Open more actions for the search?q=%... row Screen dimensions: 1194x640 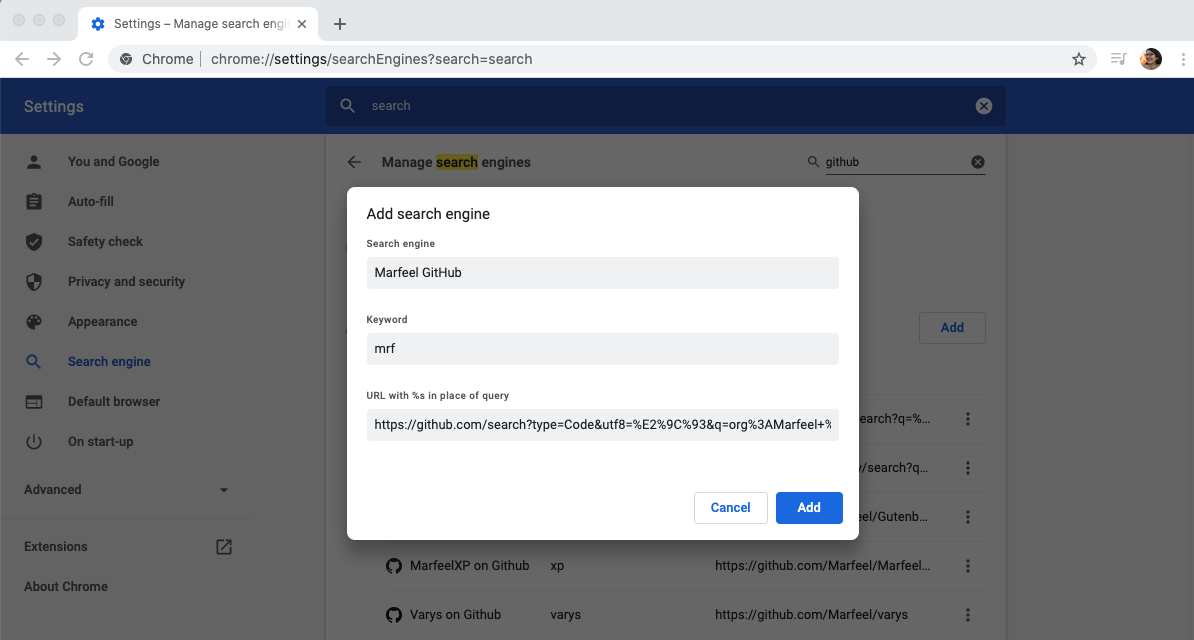pyautogui.click(x=968, y=418)
